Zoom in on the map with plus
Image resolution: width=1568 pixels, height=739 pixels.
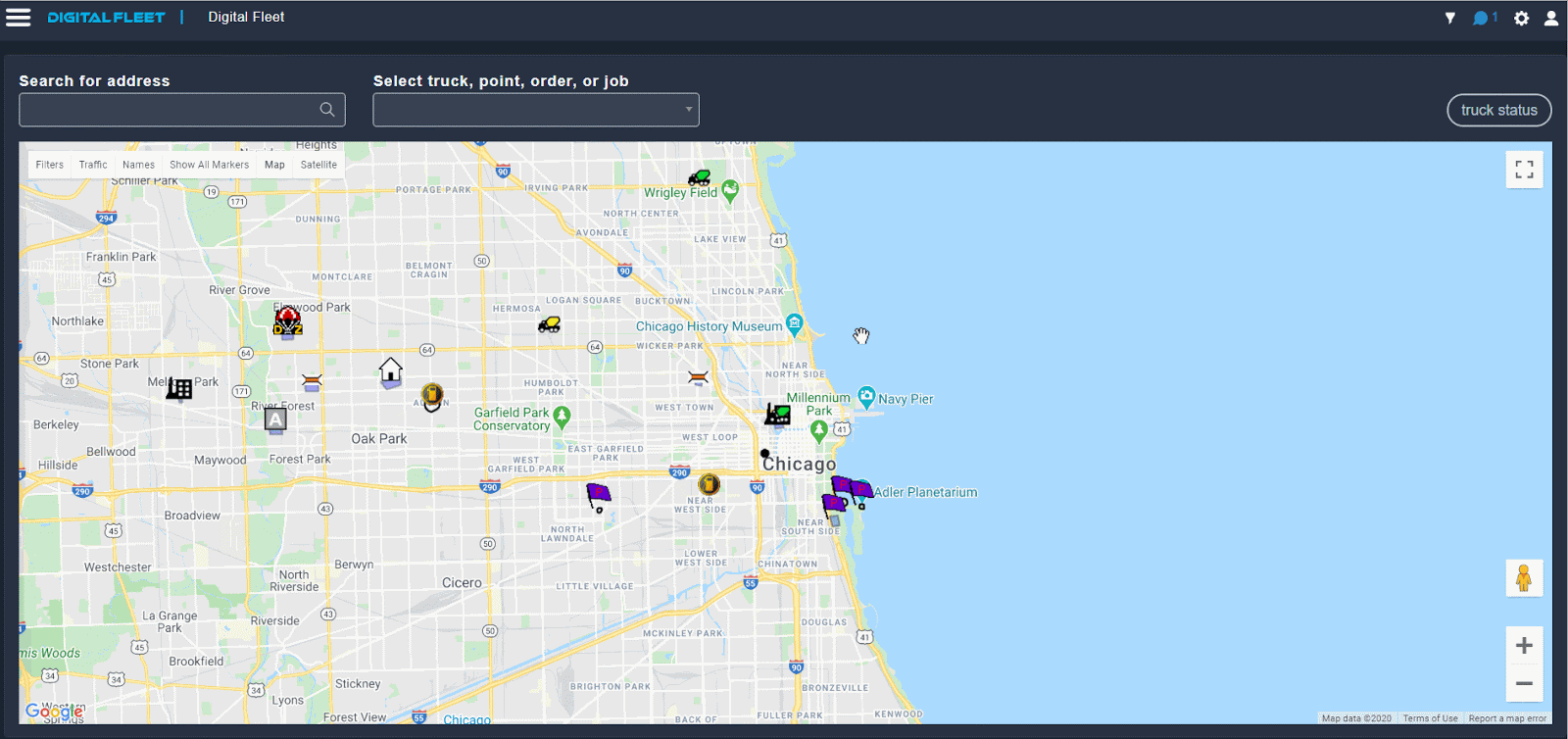(1524, 645)
